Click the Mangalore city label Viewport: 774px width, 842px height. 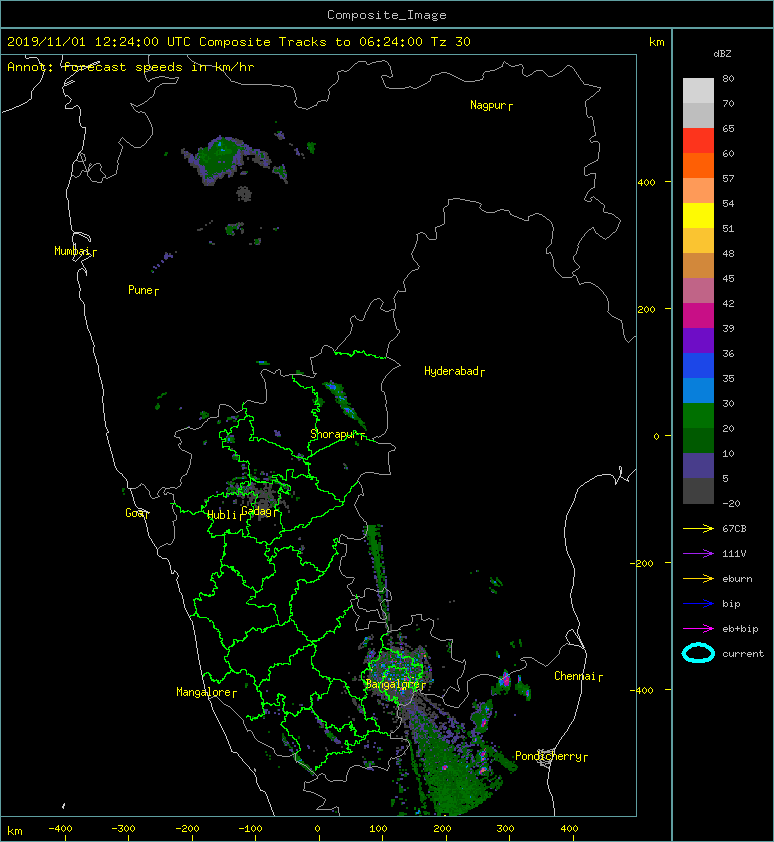tap(204, 692)
